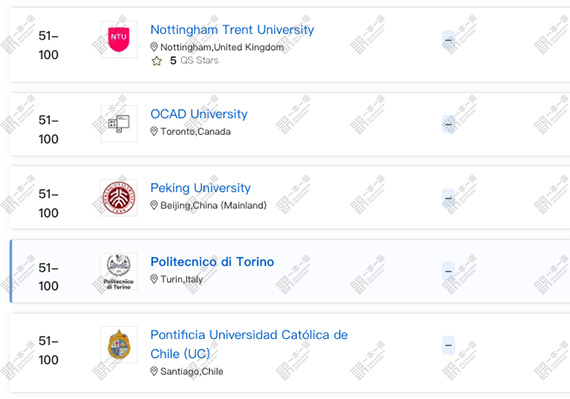The width and height of the screenshot is (570, 399).
Task: Open Politecnico di Torino link
Action: [212, 262]
